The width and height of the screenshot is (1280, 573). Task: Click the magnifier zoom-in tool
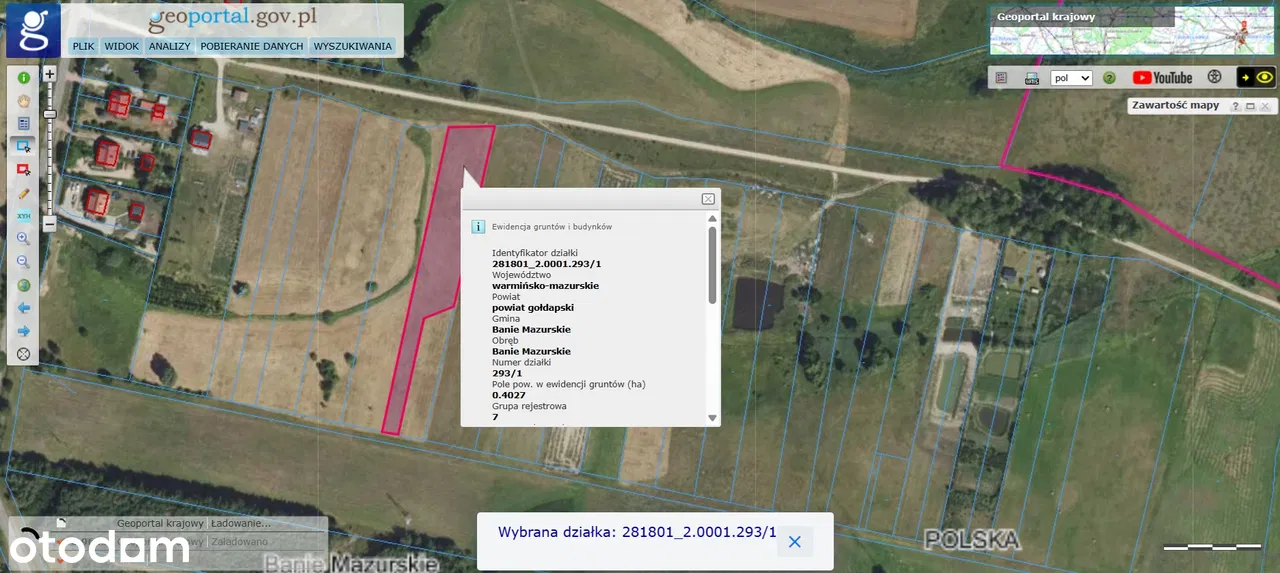(x=23, y=239)
